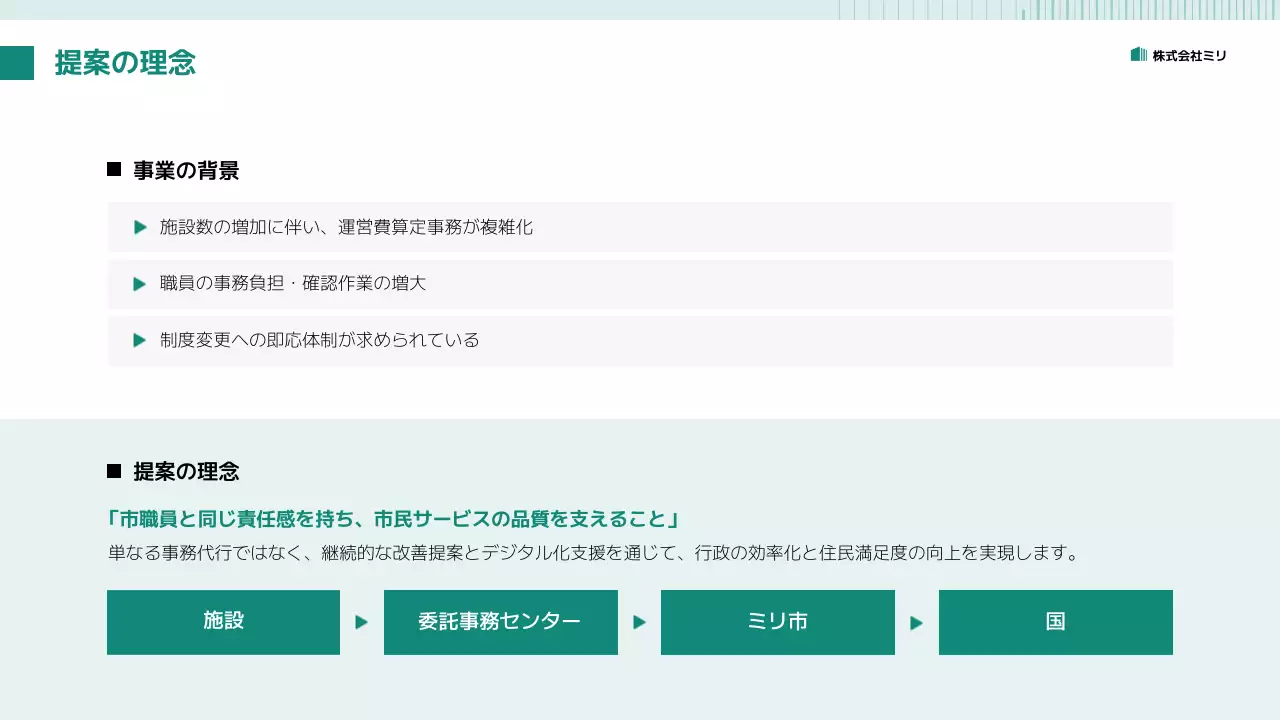Toggle the 施設数の増加 background item row
The height and width of the screenshot is (720, 1280).
pyautogui.click(x=640, y=227)
